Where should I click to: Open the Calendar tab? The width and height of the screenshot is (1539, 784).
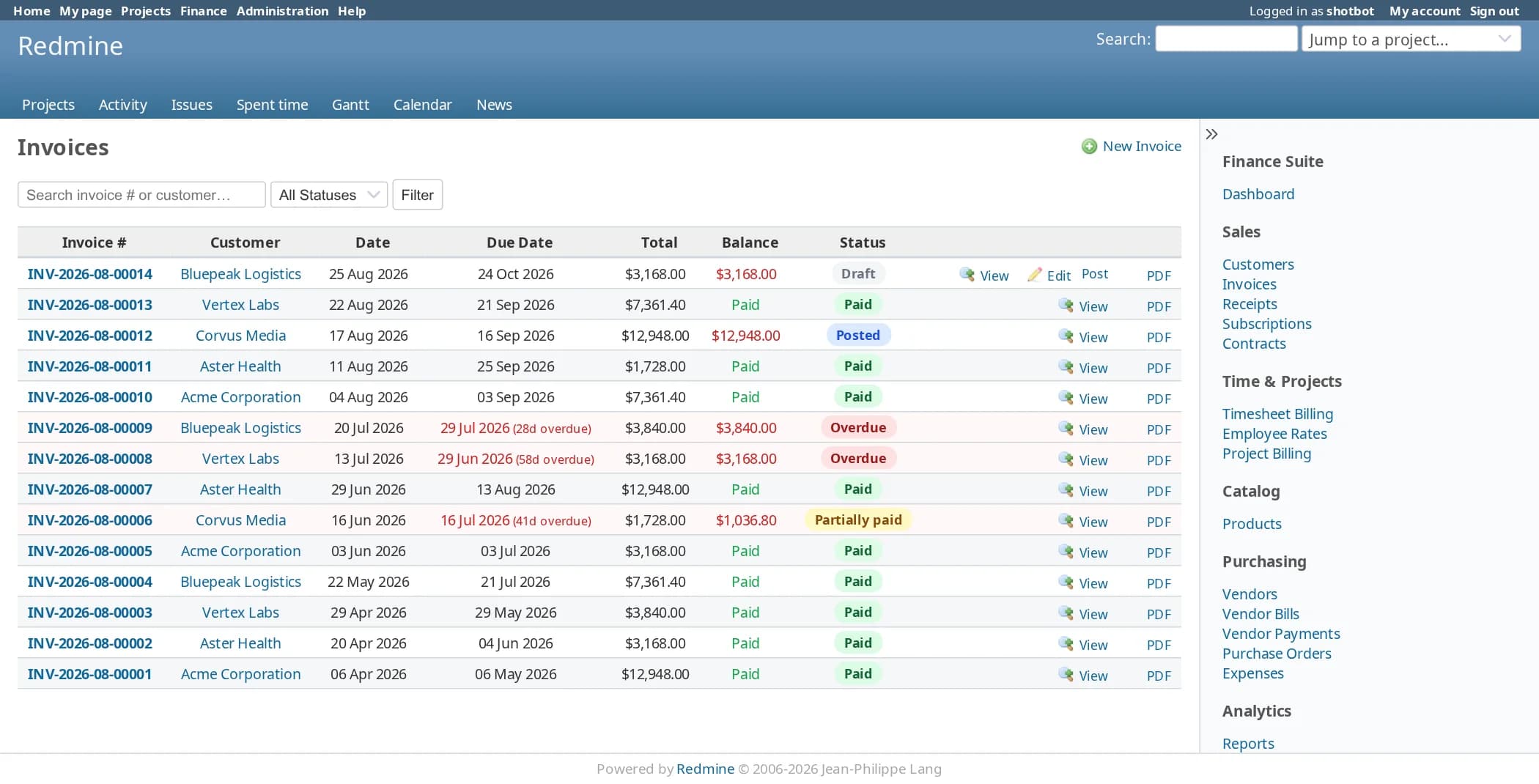(423, 105)
